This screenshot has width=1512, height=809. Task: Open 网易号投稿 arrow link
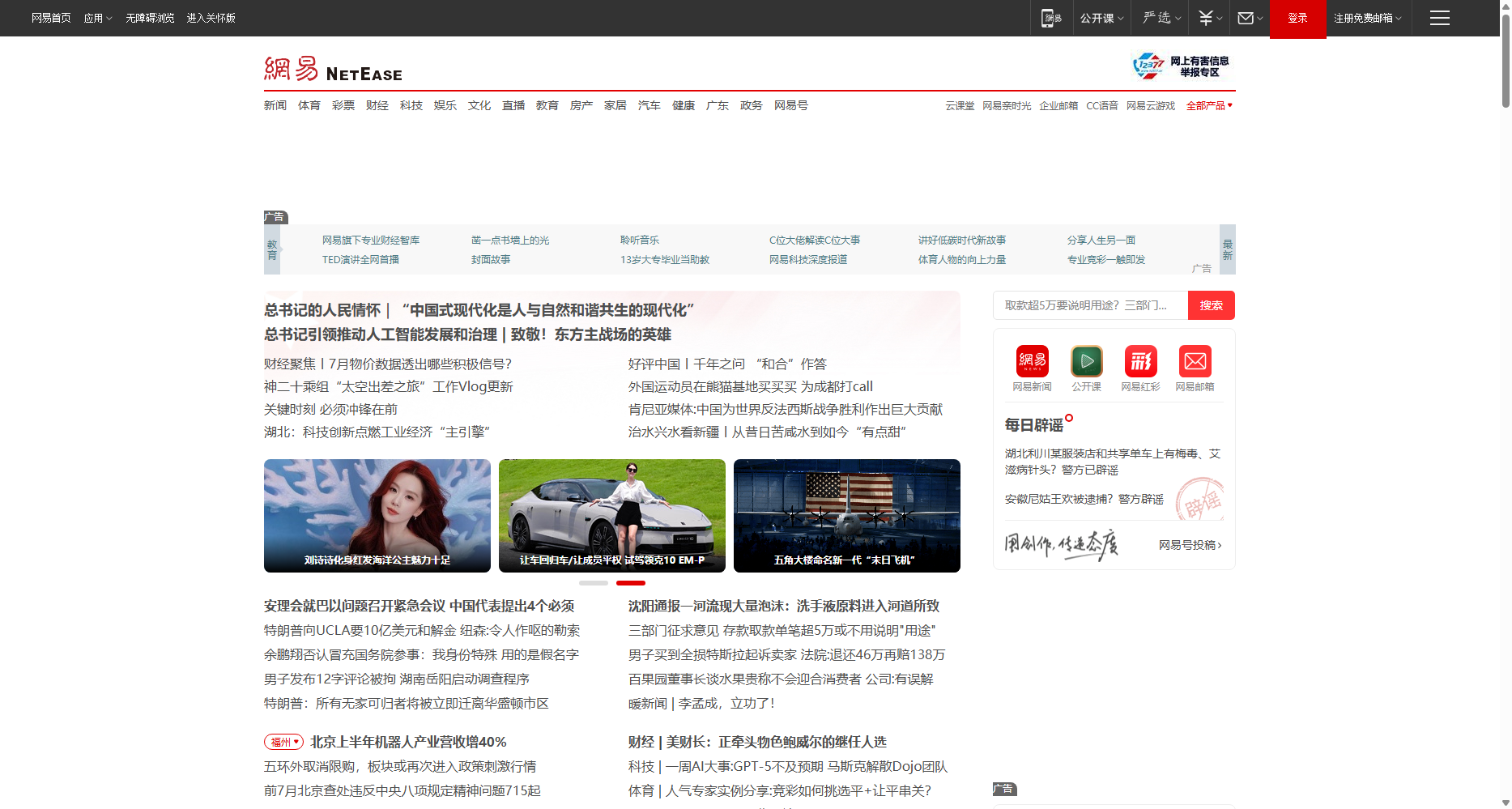click(1190, 545)
